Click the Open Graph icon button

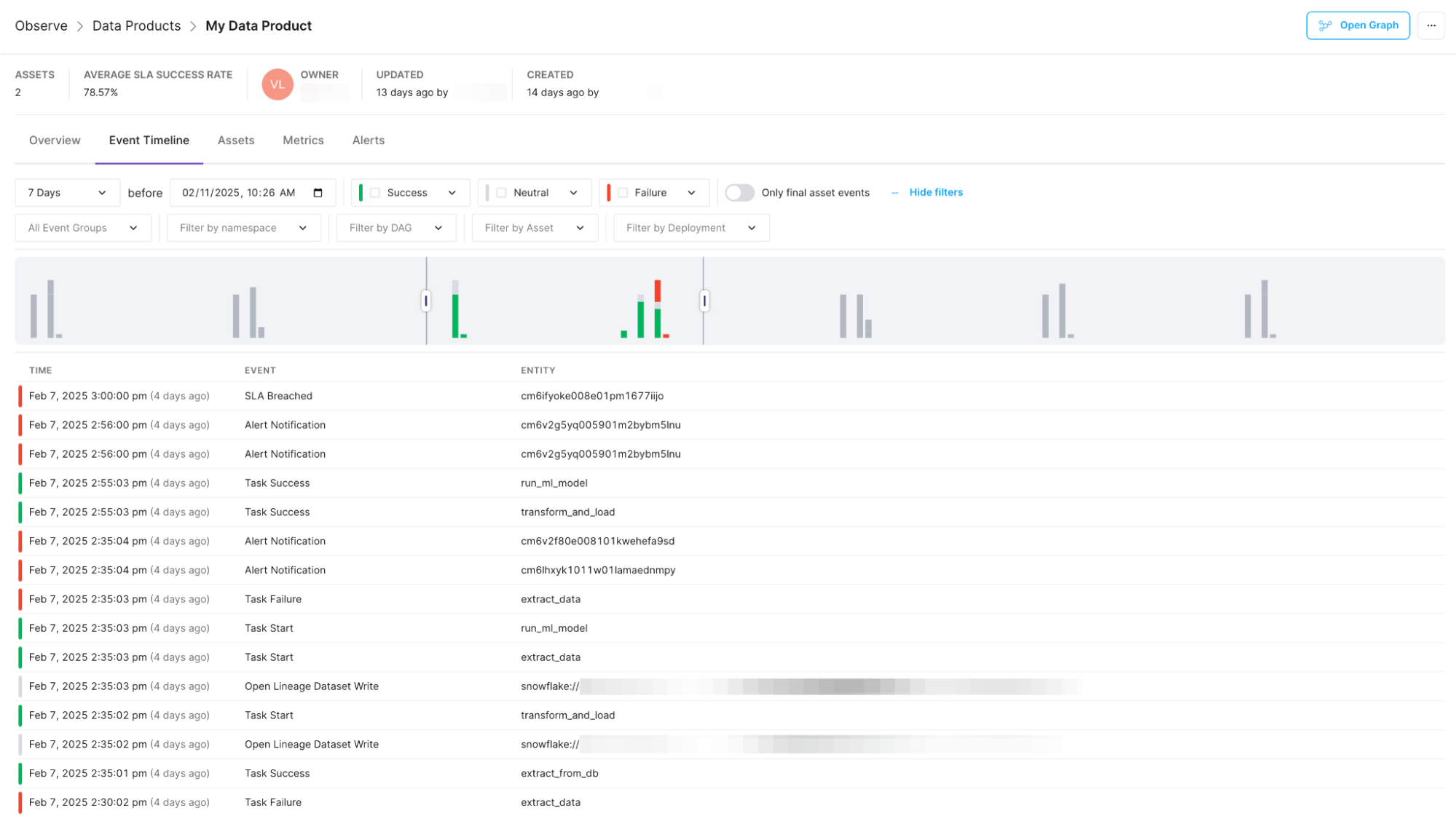click(x=1324, y=25)
